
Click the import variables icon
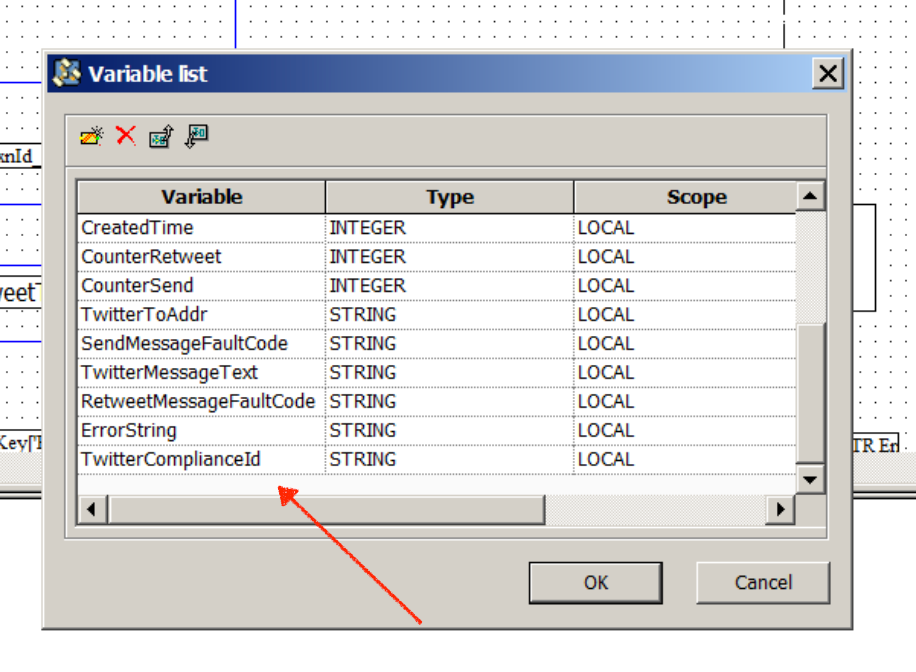pyautogui.click(x=197, y=136)
